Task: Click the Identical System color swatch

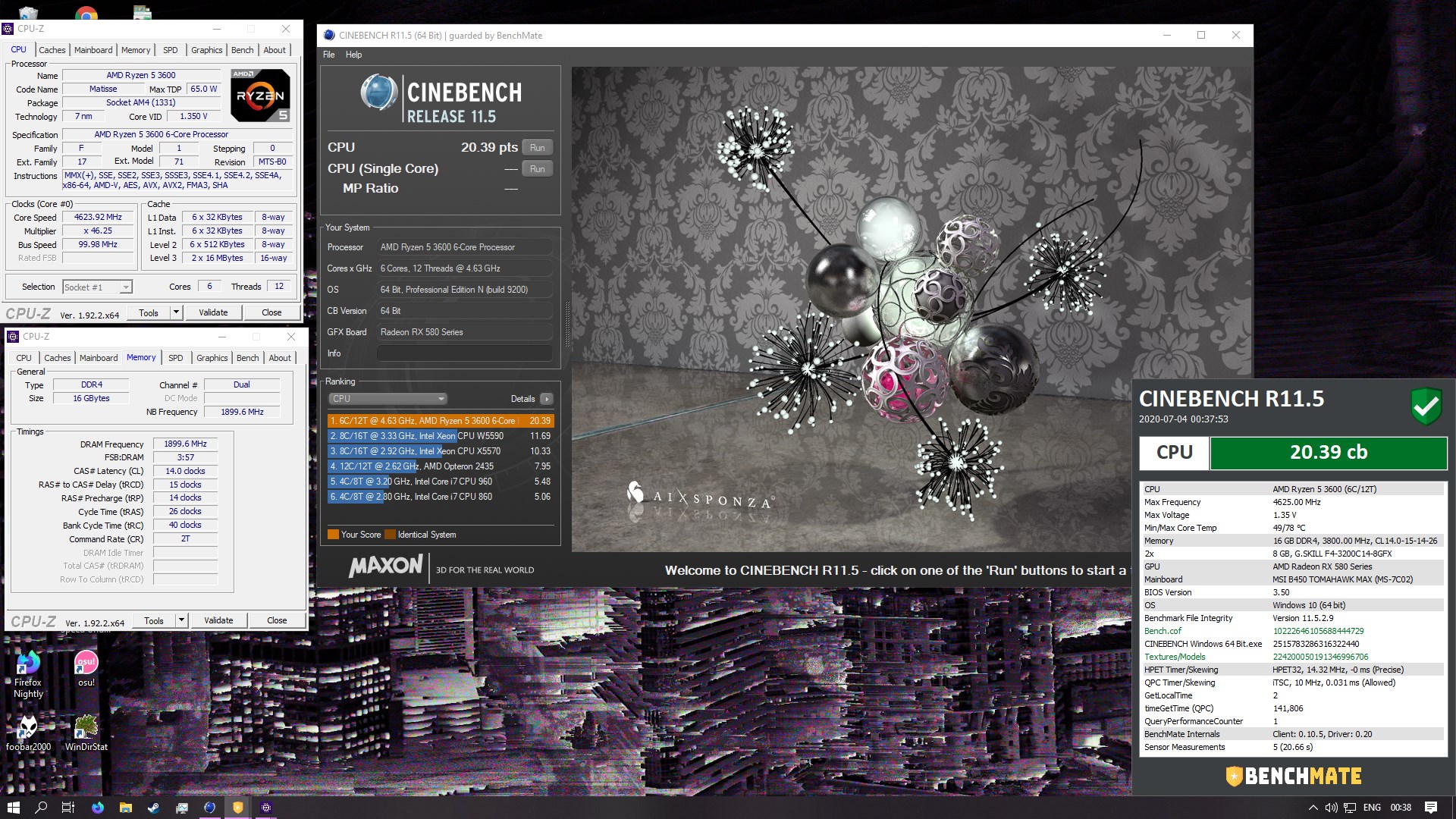Action: (x=390, y=535)
